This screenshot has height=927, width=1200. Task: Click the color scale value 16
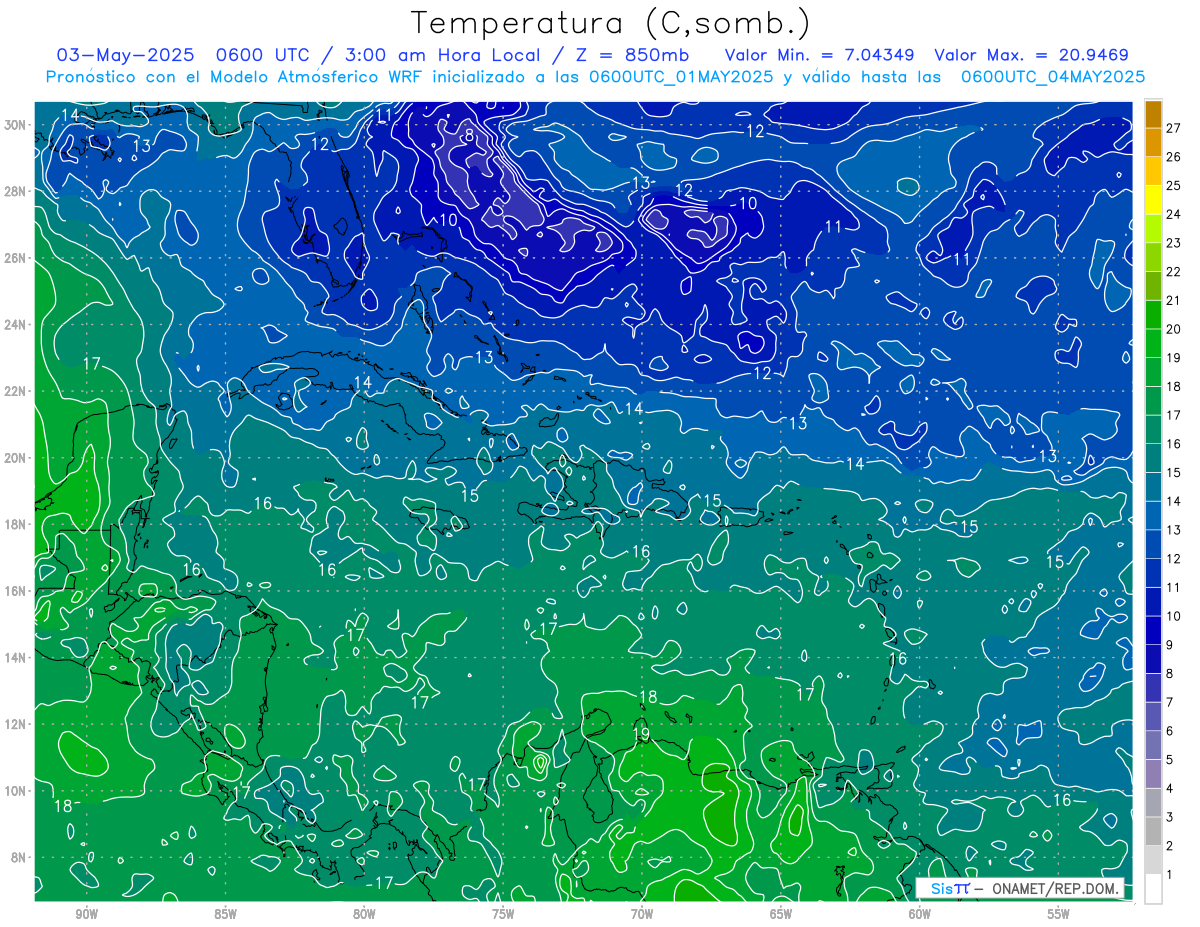(x=1174, y=444)
